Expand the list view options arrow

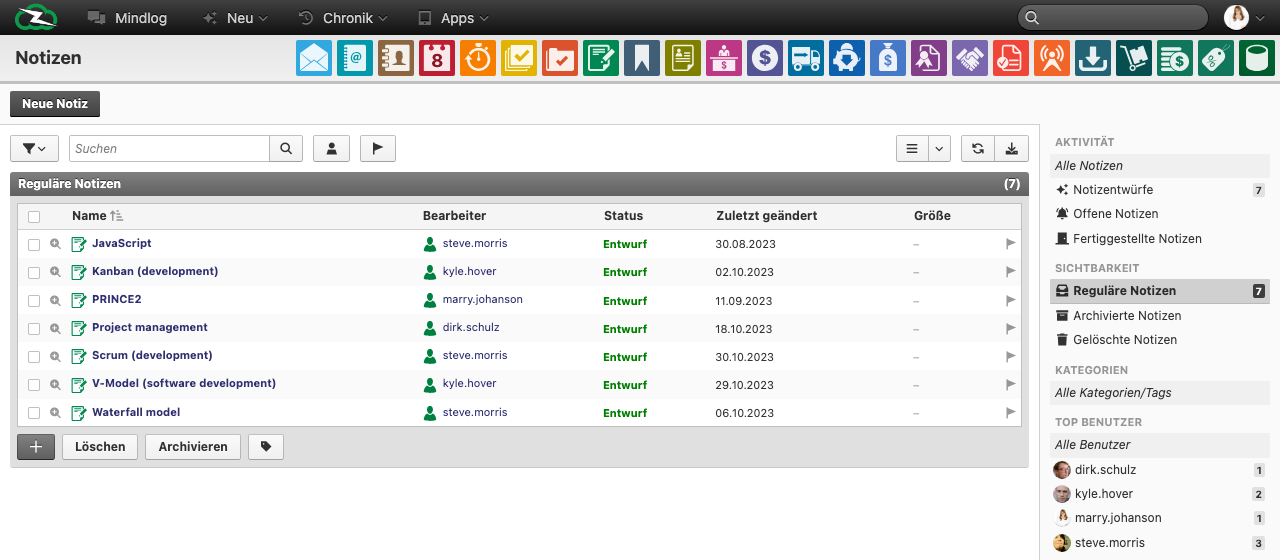click(939, 148)
